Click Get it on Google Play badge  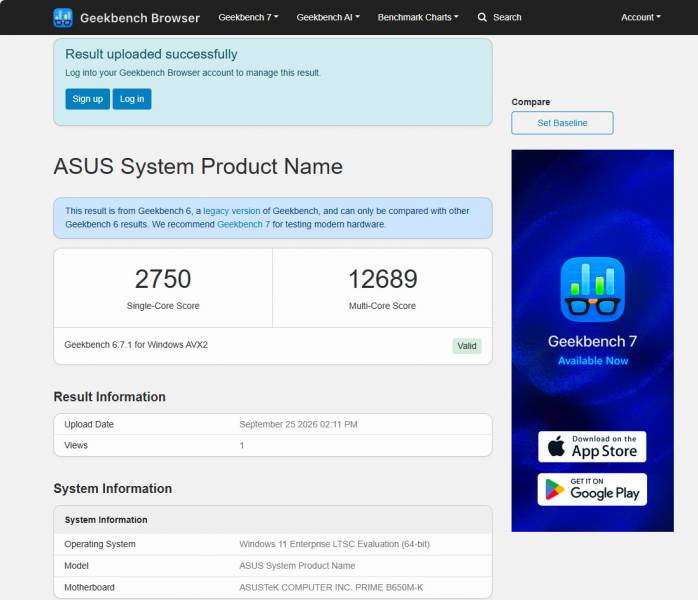tap(592, 489)
